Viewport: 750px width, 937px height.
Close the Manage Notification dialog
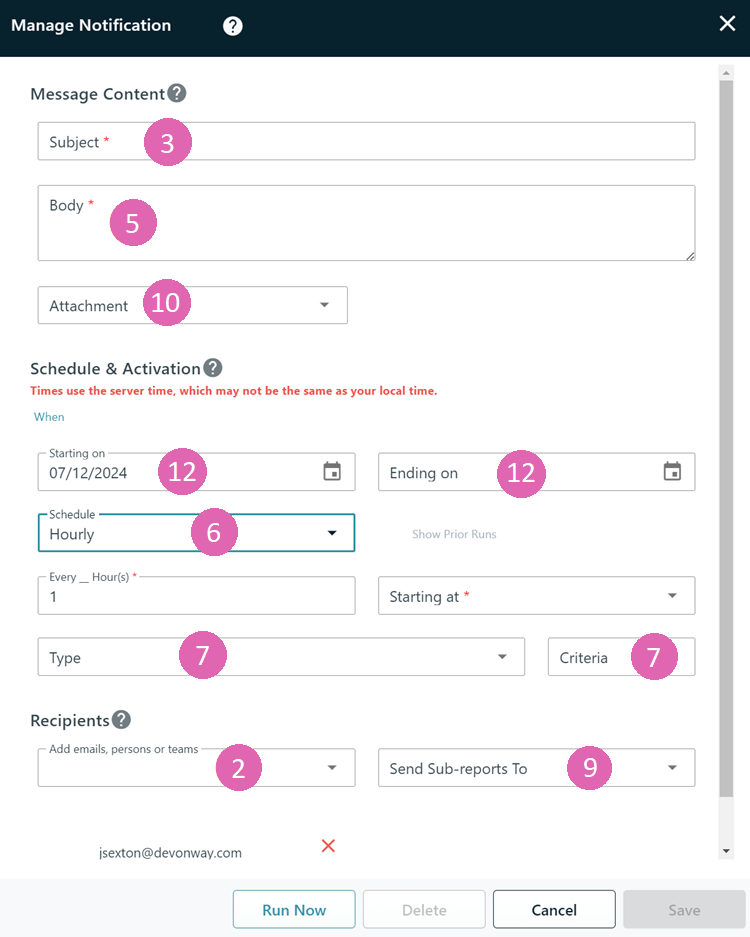click(727, 23)
